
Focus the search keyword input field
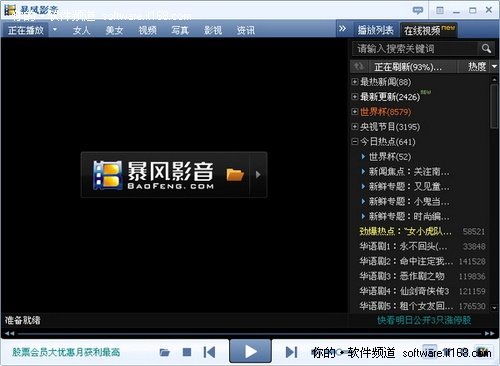[x=415, y=49]
